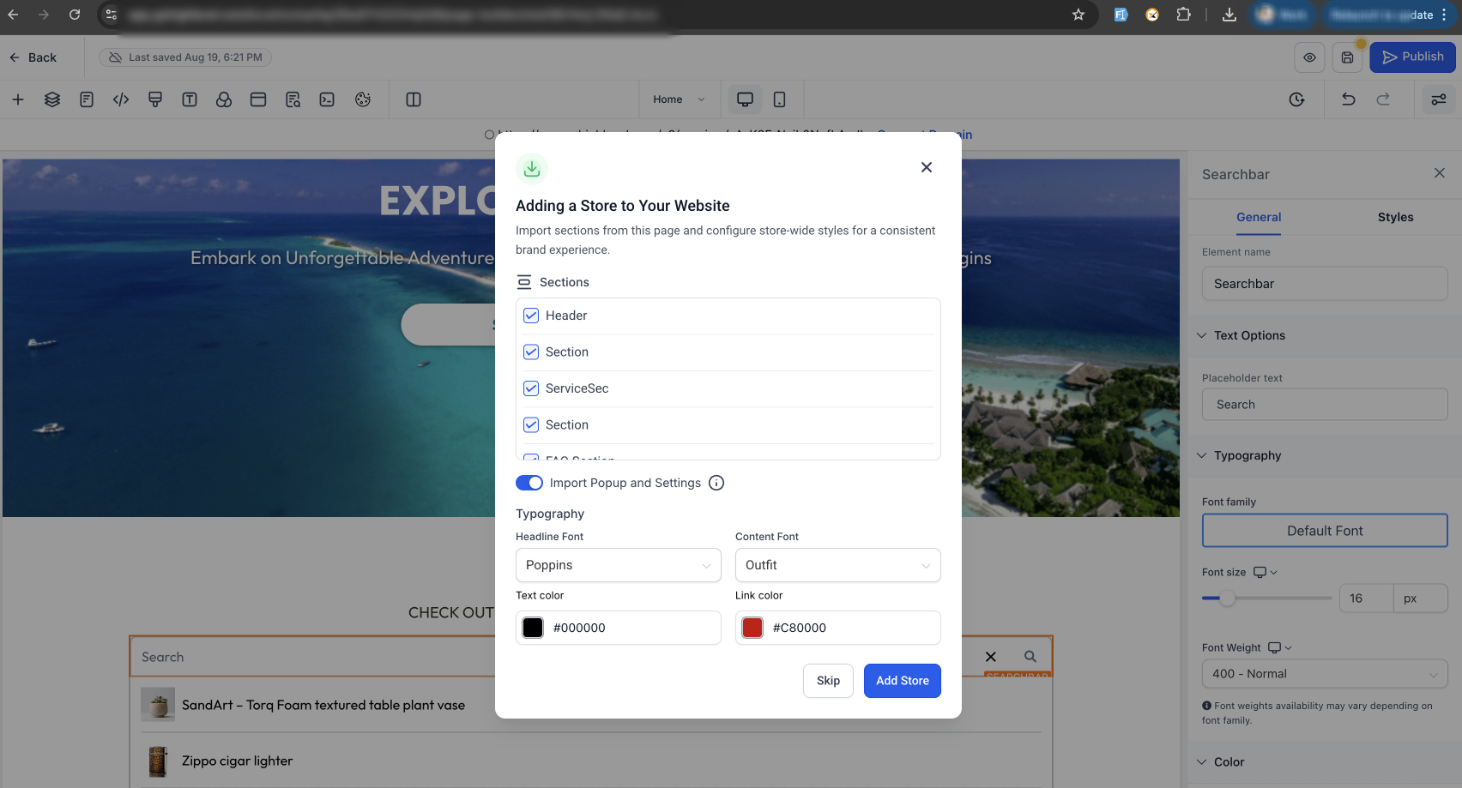Select the paint brush style icon
This screenshot has width=1462, height=788.
pos(155,100)
